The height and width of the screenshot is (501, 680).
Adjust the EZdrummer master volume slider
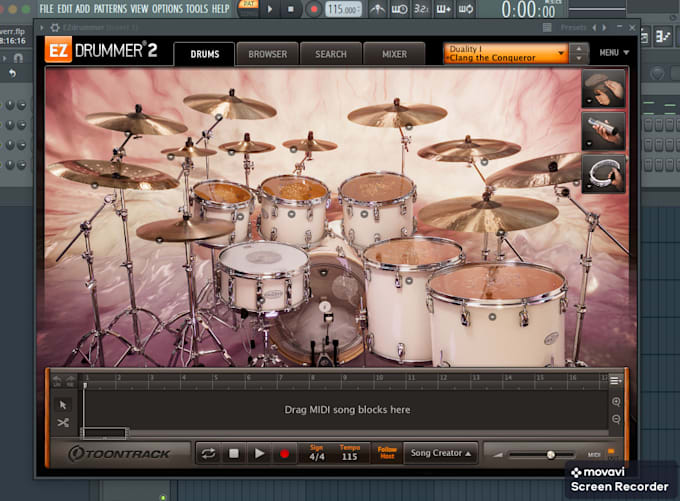[542, 455]
